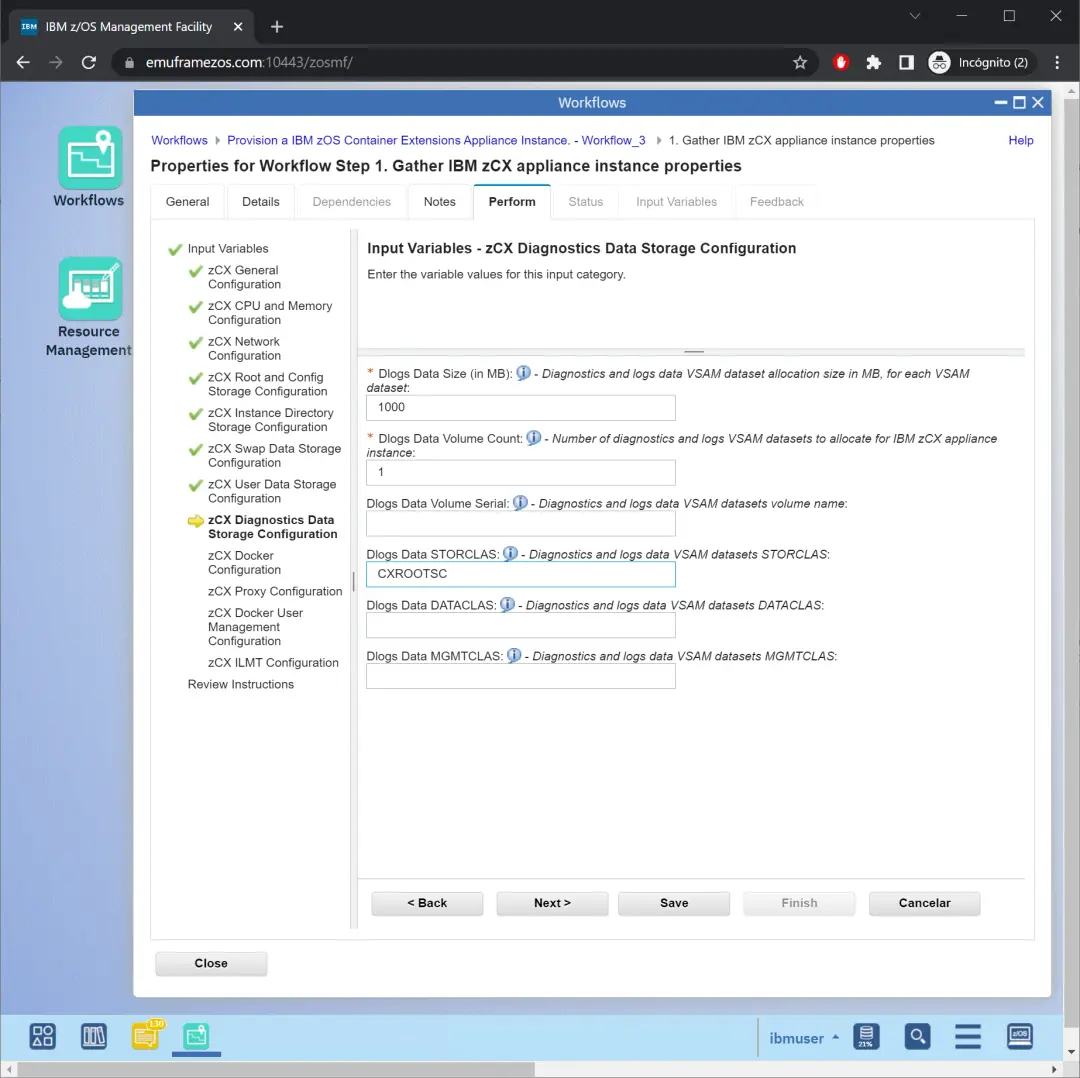Click the horizontal page scrollbar
The width and height of the screenshot is (1080, 1078).
[x=276, y=1069]
